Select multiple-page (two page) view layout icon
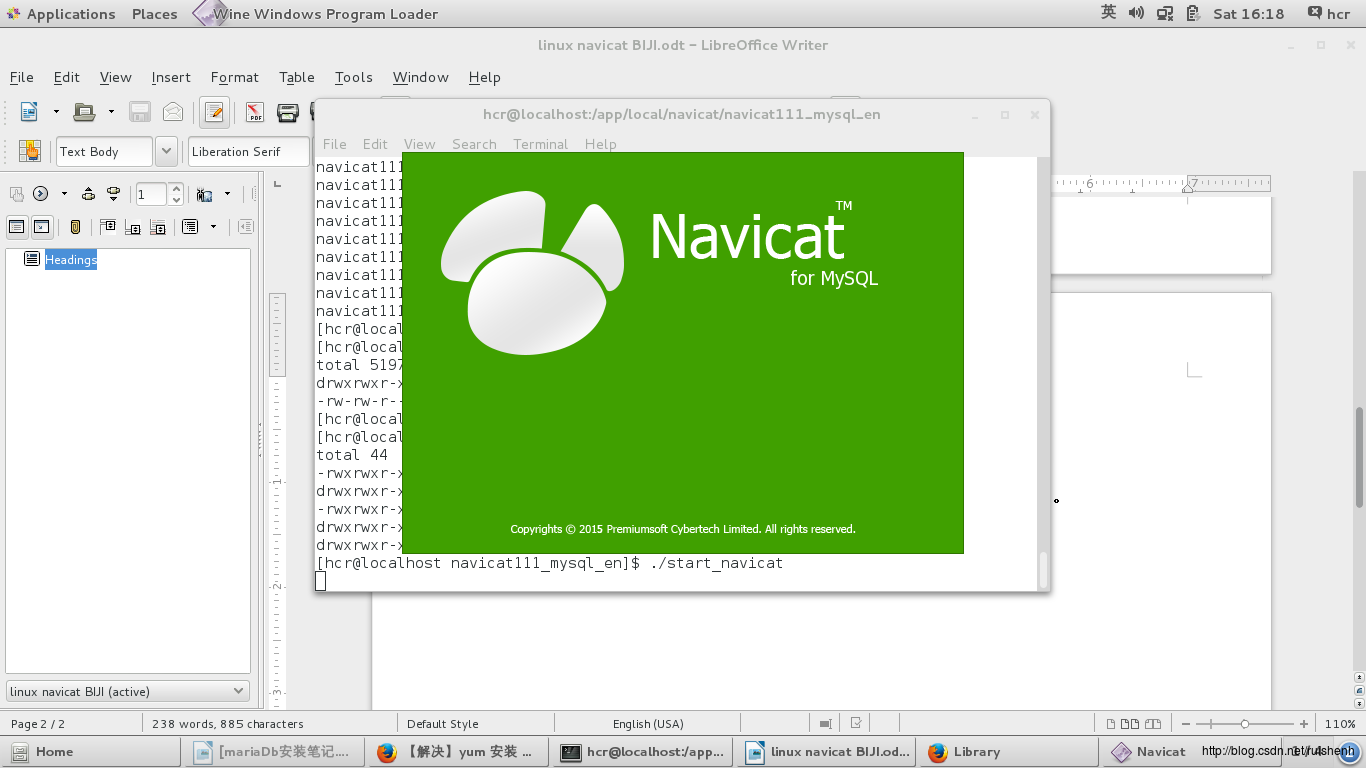The height and width of the screenshot is (768, 1366). [1130, 723]
